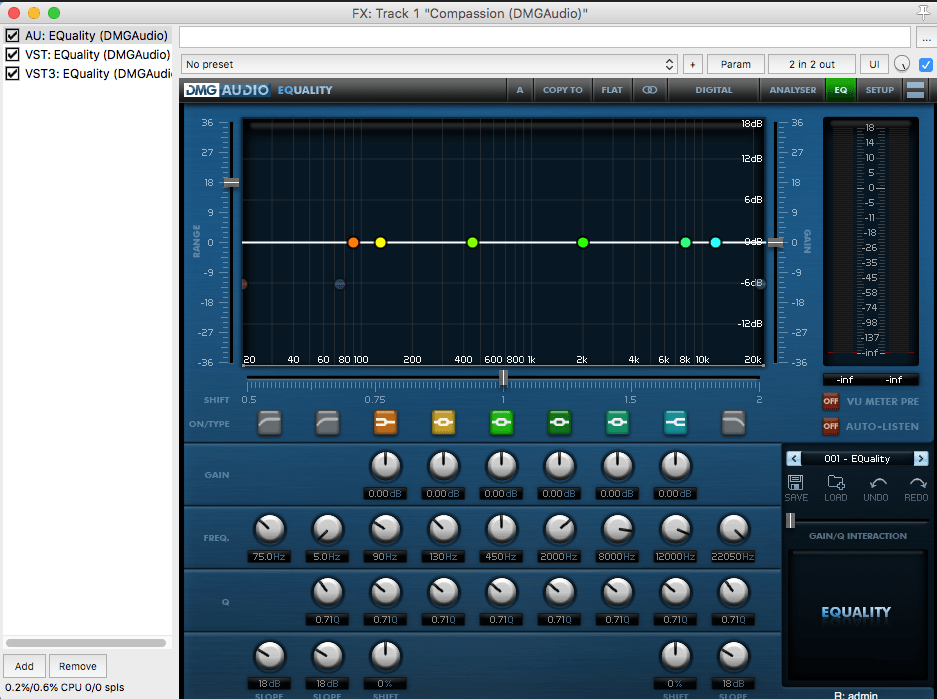The height and width of the screenshot is (699, 937).
Task: Switch to the ANALYSER tab
Action: (792, 90)
